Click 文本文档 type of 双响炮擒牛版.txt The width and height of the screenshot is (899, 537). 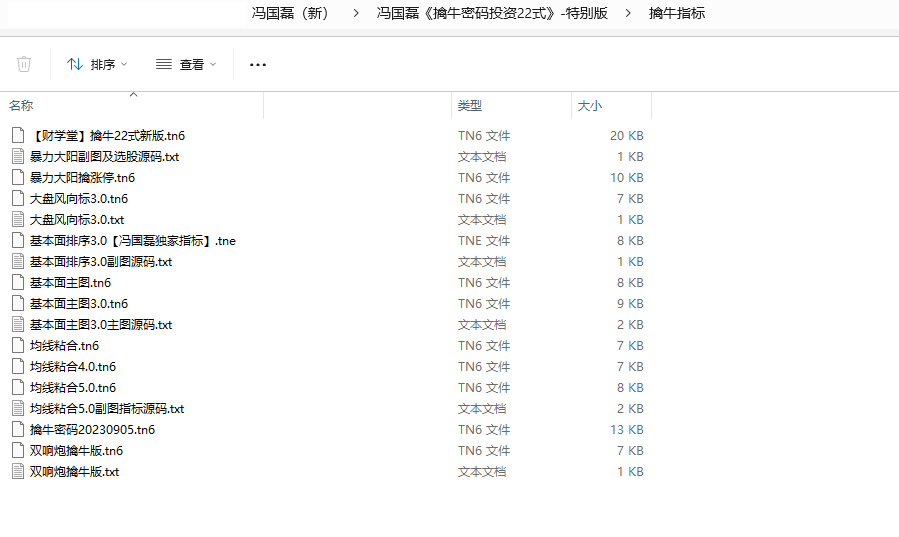coord(482,472)
